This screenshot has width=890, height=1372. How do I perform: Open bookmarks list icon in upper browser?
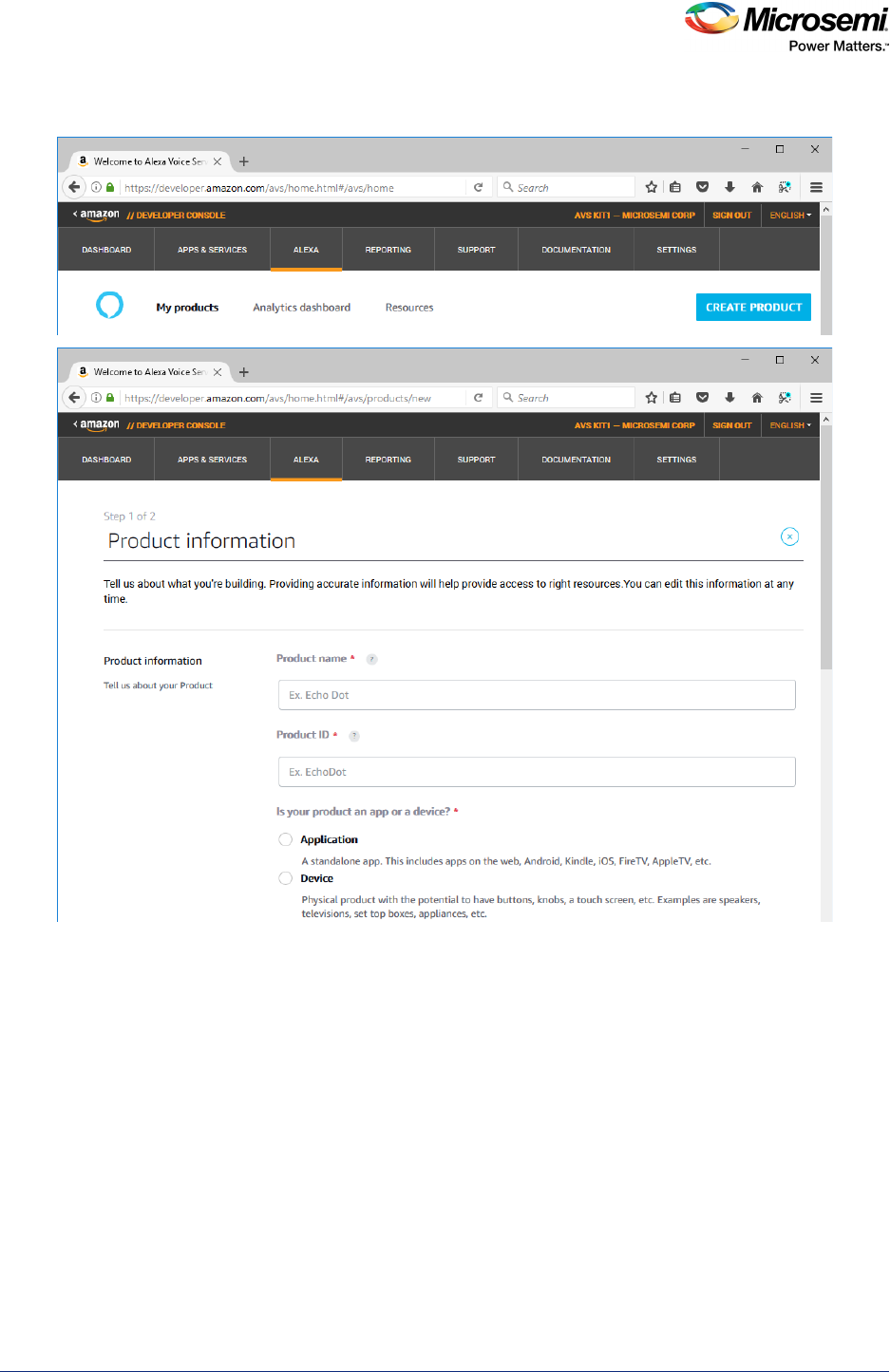coord(675,187)
